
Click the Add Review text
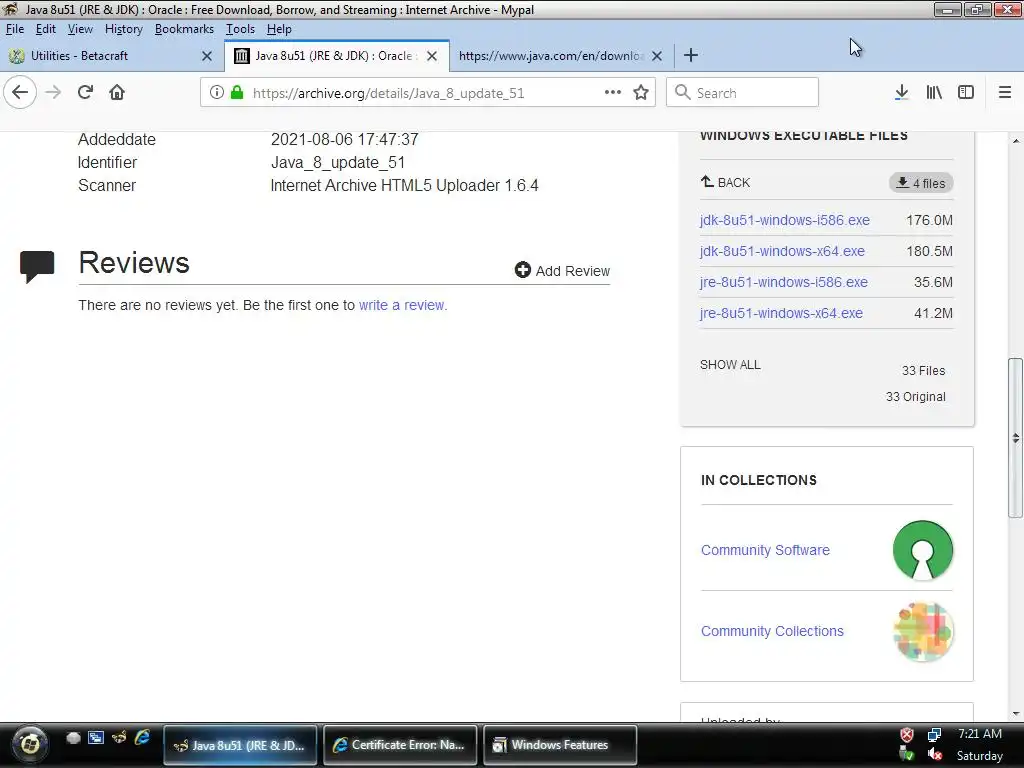[x=573, y=270]
